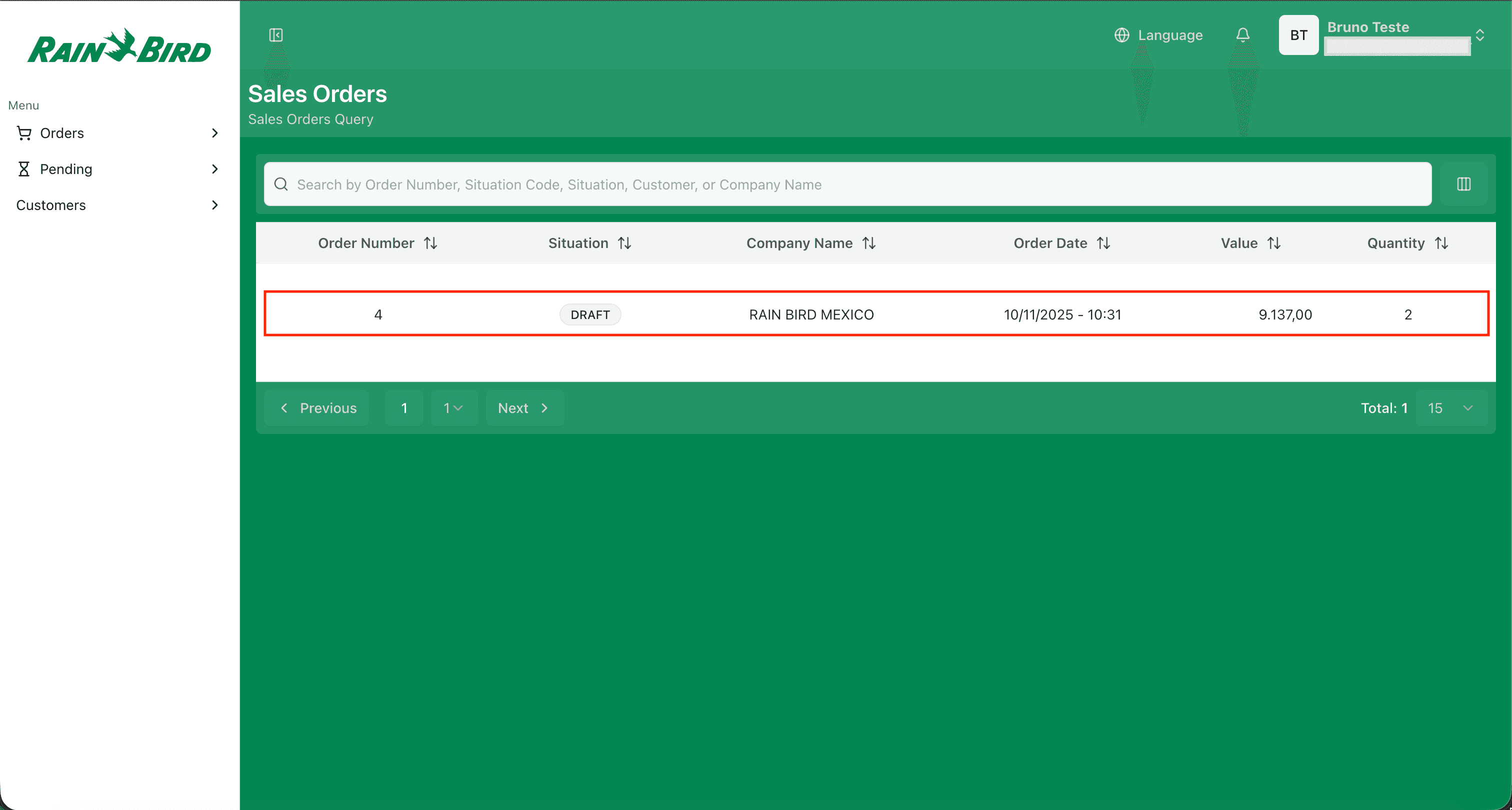Sort the Order Date column
Image resolution: width=1512 pixels, height=810 pixels.
(1103, 243)
